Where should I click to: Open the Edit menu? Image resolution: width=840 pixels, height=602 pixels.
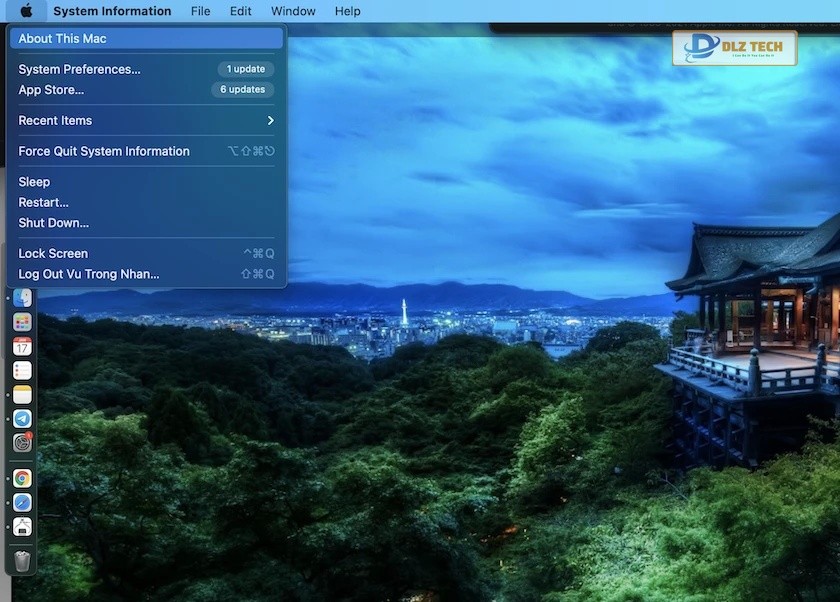240,11
